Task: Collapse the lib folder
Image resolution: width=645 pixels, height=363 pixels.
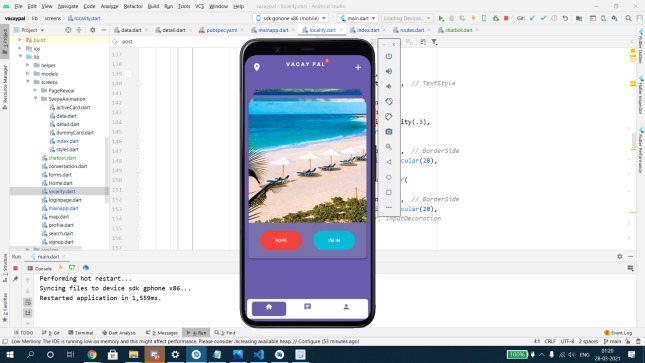Action: [20, 57]
